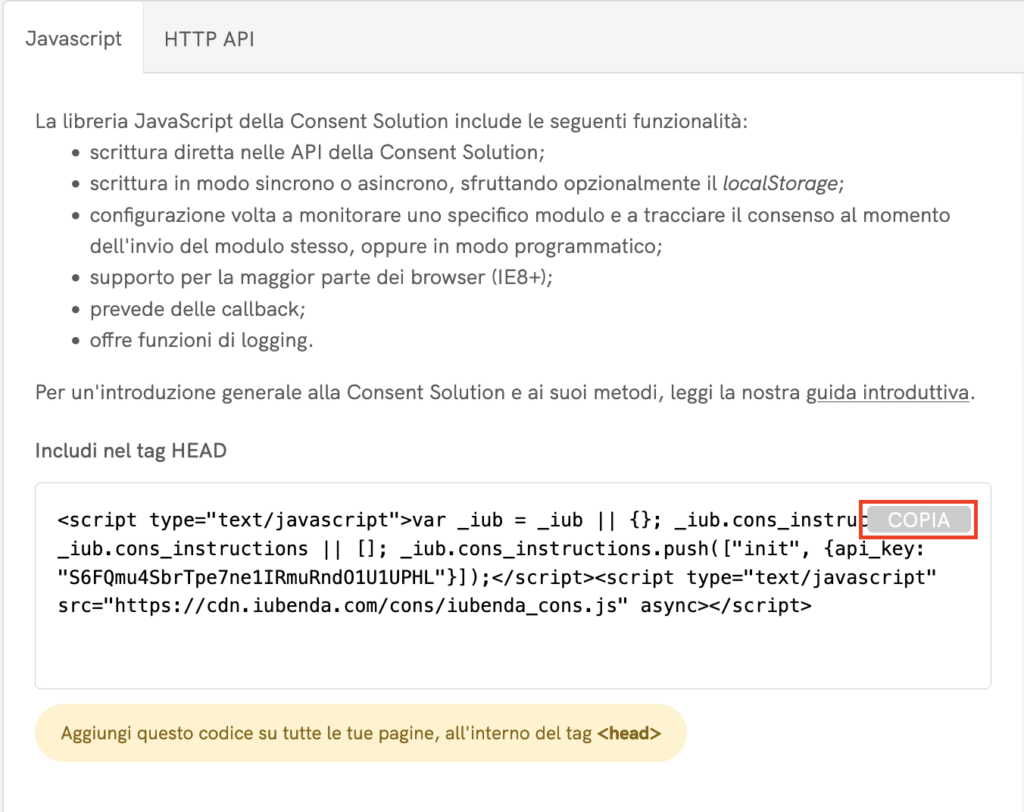Open the HTTP API tab
This screenshot has height=812, width=1024.
point(209,39)
